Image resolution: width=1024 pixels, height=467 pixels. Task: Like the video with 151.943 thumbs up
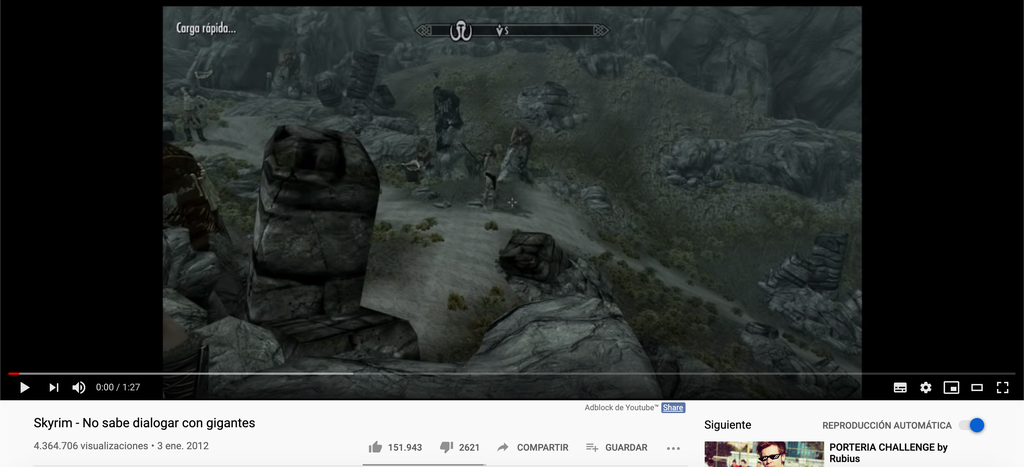(x=395, y=447)
